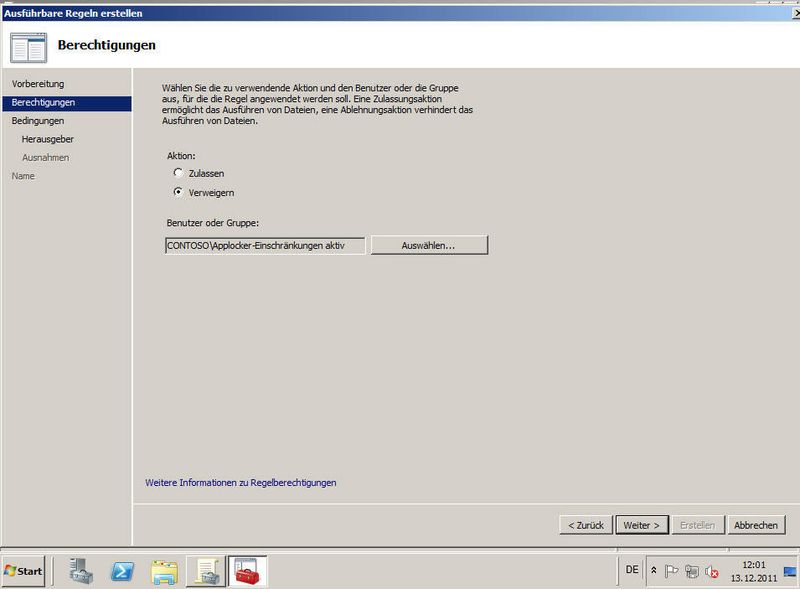Open Weitere Informationen zu Regelberechtigungen link
Image resolution: width=800 pixels, height=589 pixels.
coord(241,482)
